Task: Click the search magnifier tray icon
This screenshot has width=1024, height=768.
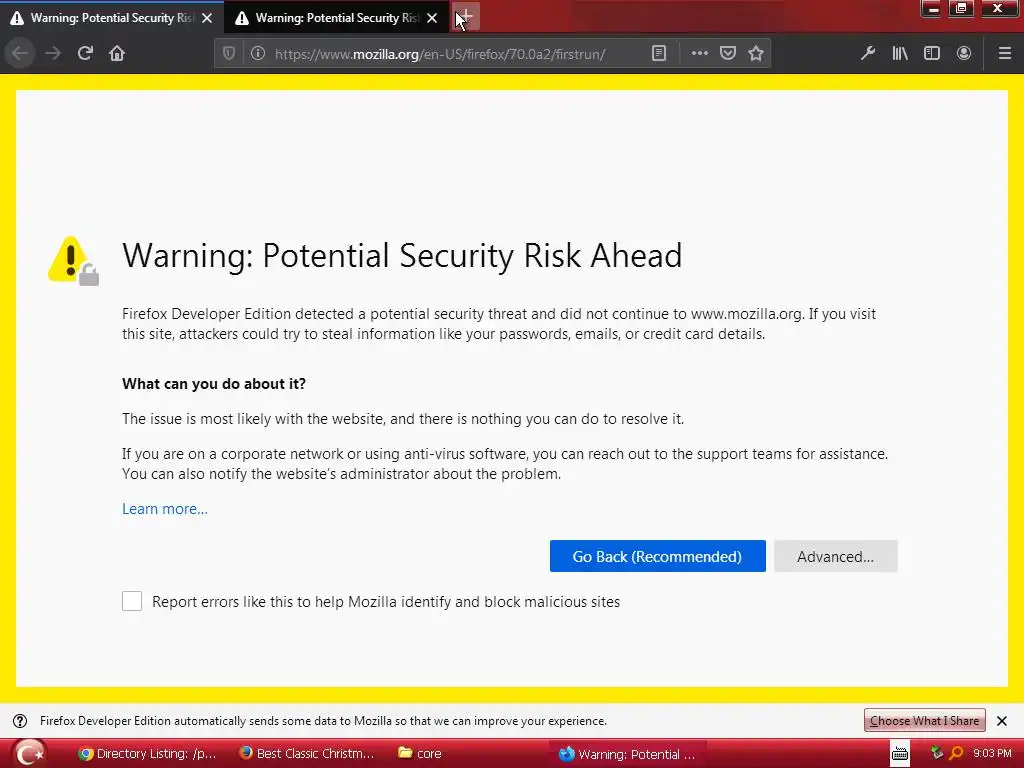Action: (x=956, y=753)
